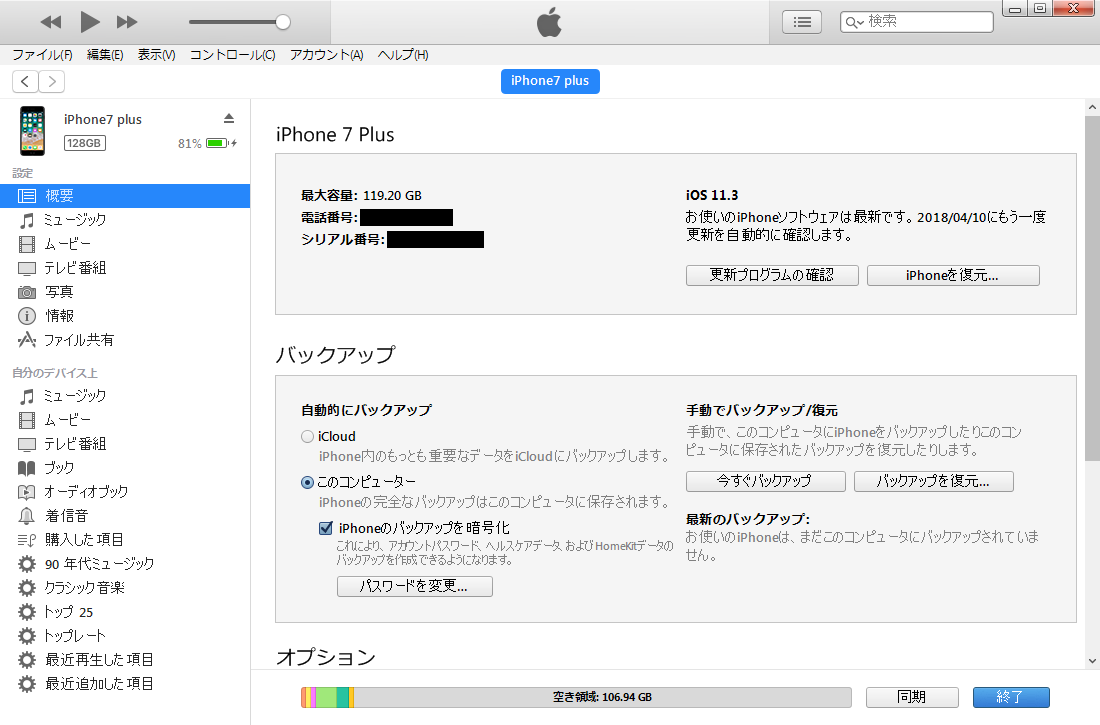This screenshot has height=725, width=1100.
Task: Click the iPhone device thumbnail
Action: tap(32, 131)
